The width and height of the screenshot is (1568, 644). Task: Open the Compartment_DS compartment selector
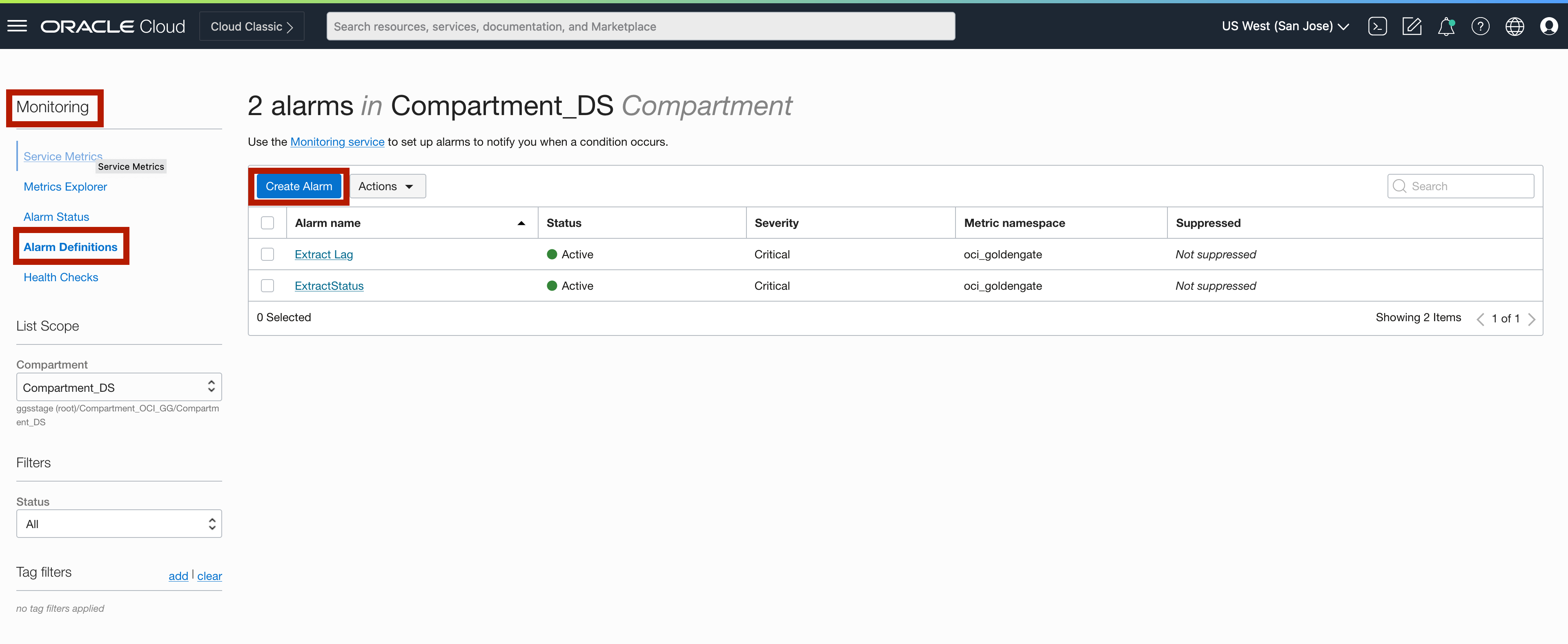click(119, 387)
